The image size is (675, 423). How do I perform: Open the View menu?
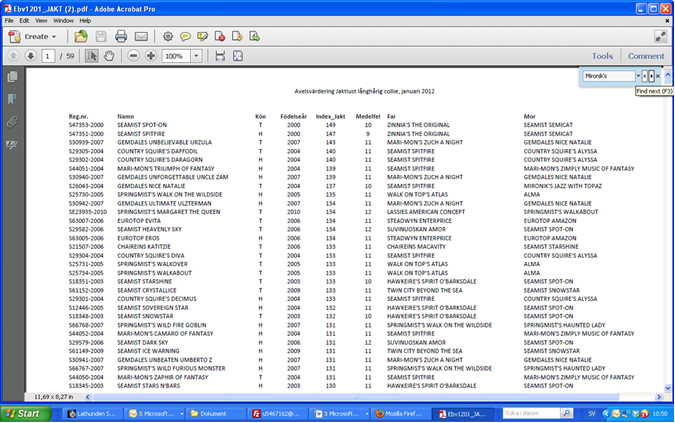pos(41,20)
